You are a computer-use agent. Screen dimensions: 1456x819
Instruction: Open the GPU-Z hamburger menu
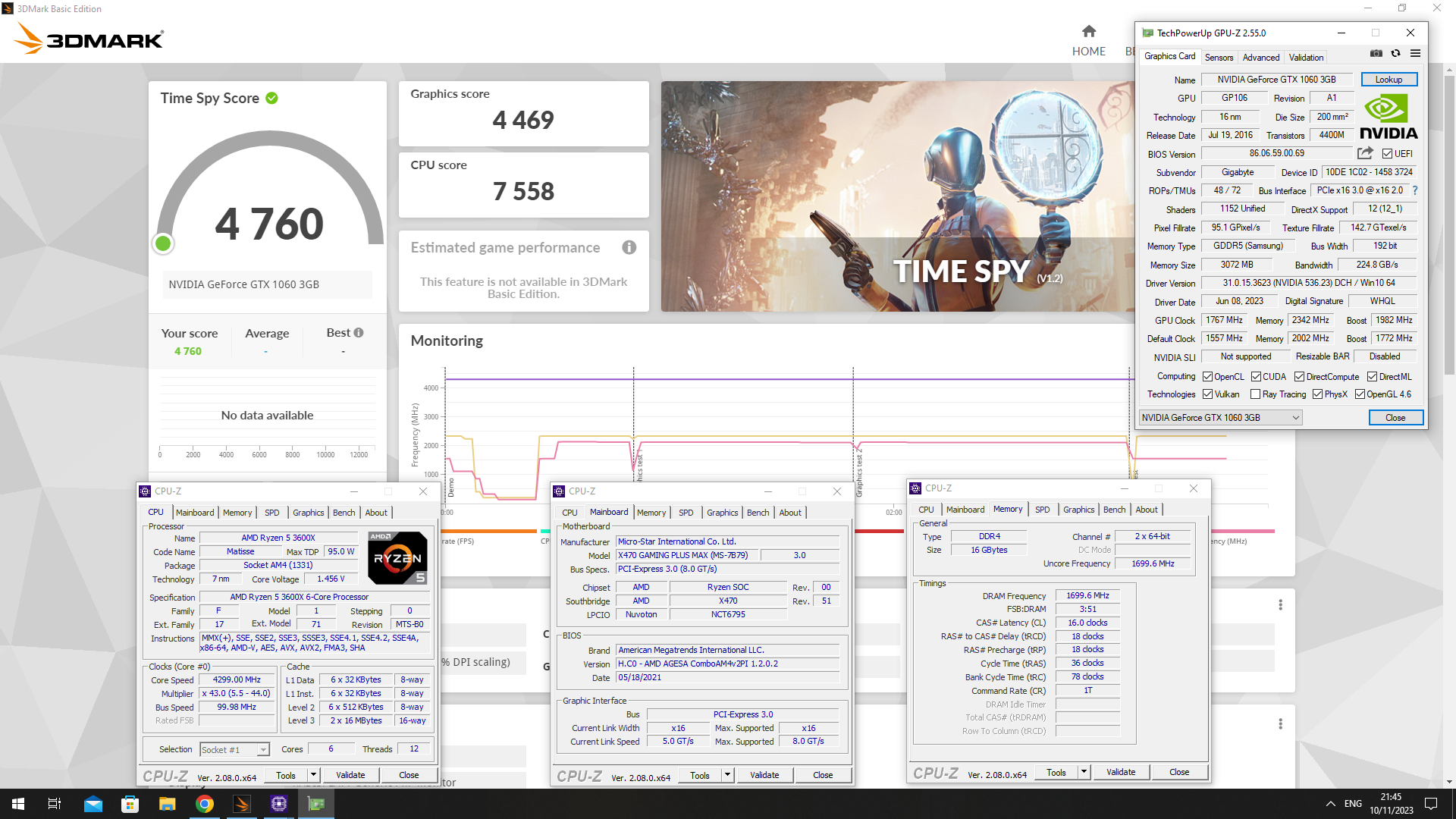coord(1415,54)
